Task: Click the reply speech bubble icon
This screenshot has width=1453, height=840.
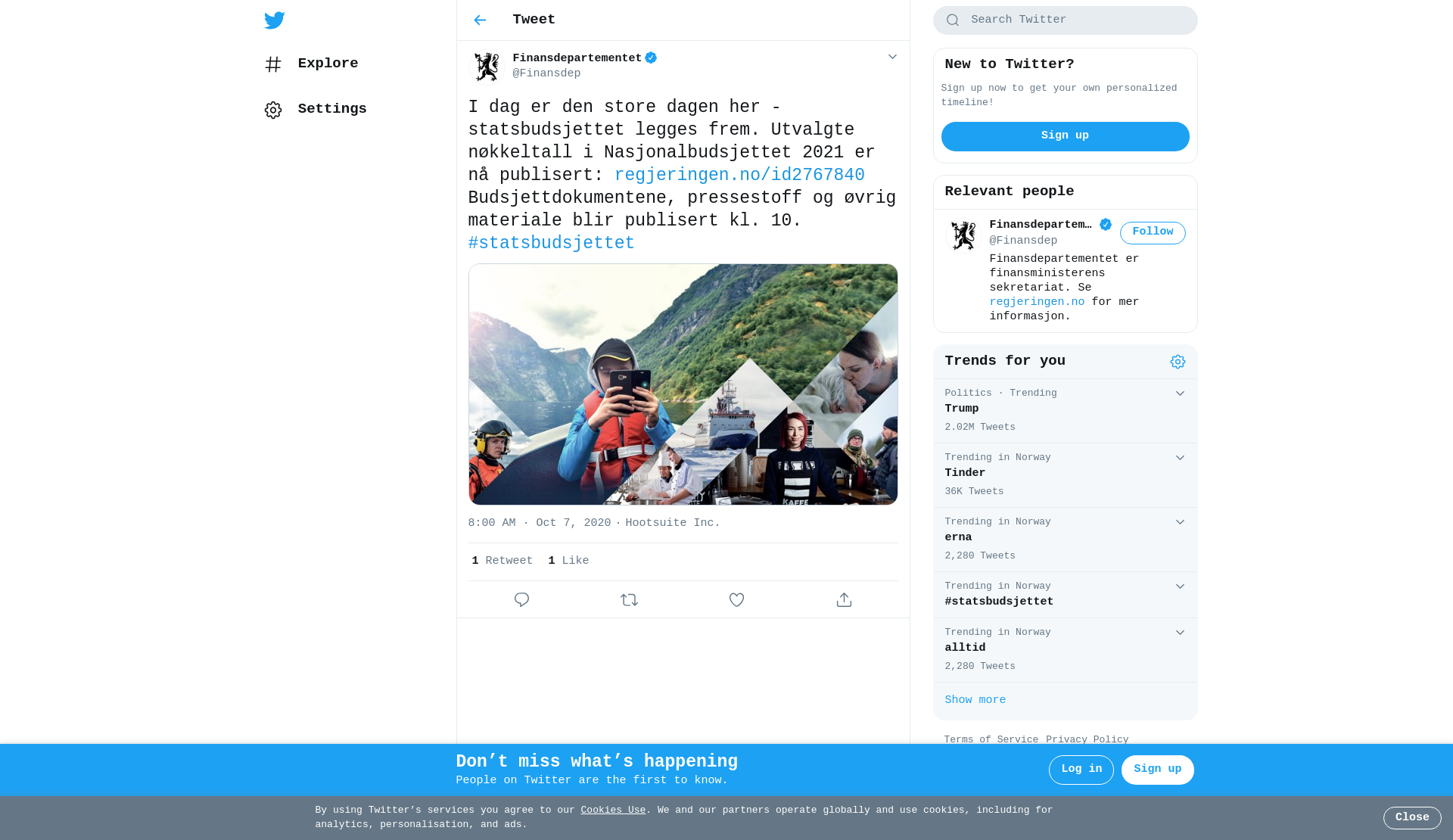Action: (521, 600)
